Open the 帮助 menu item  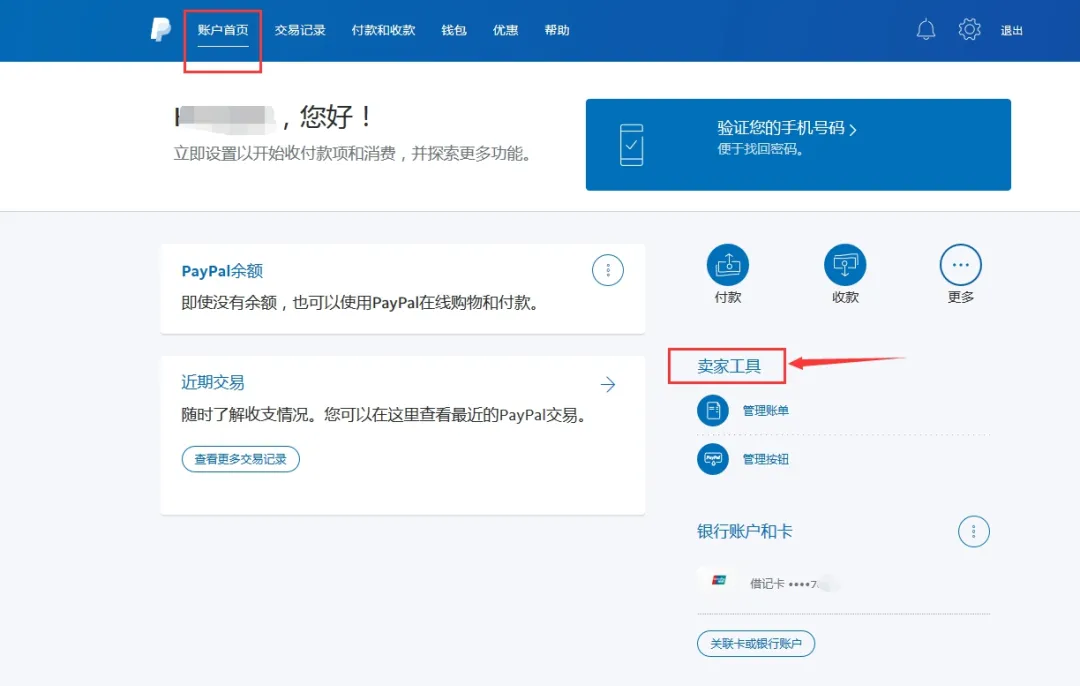coord(557,29)
